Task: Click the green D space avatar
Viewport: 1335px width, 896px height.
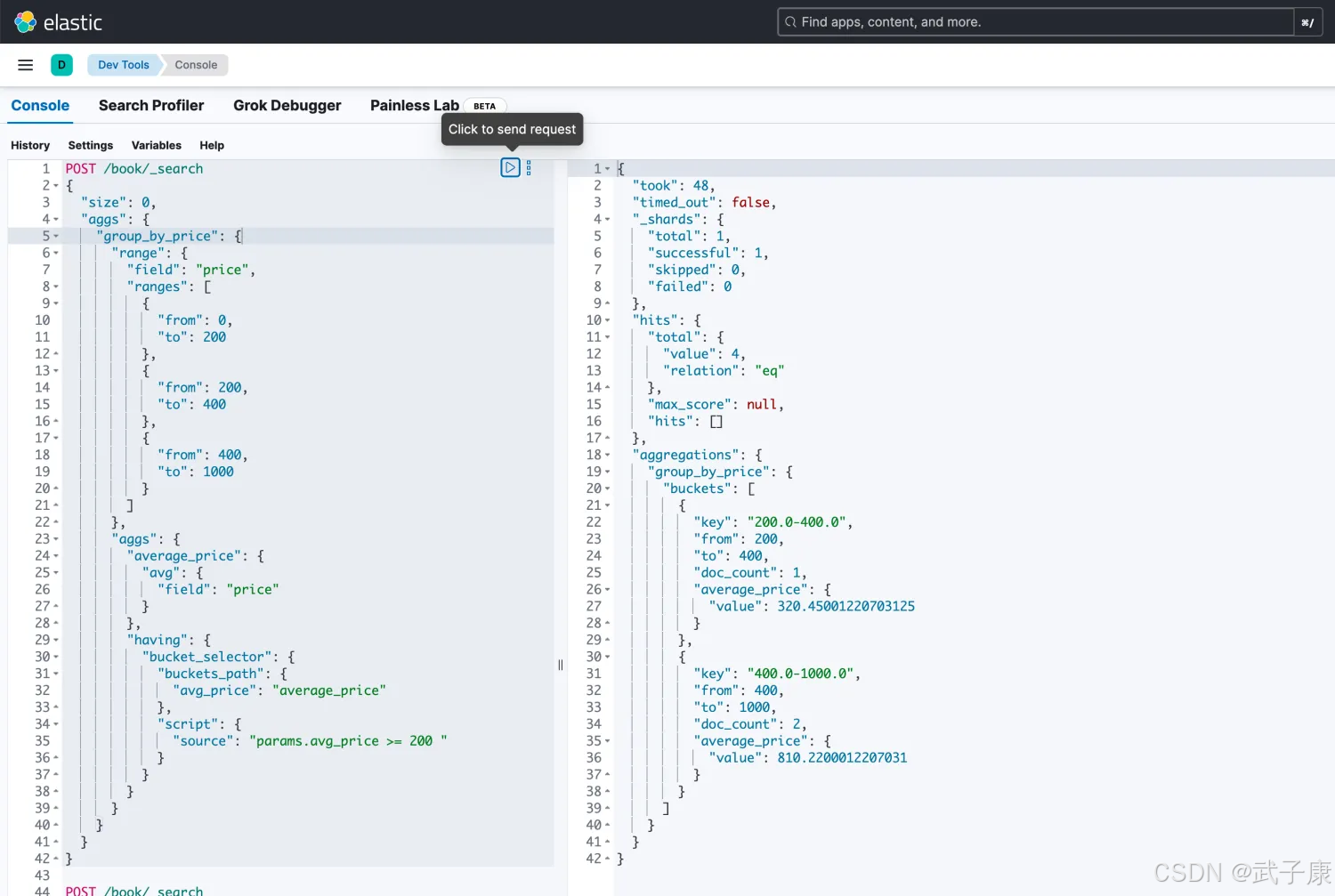Action: (61, 65)
